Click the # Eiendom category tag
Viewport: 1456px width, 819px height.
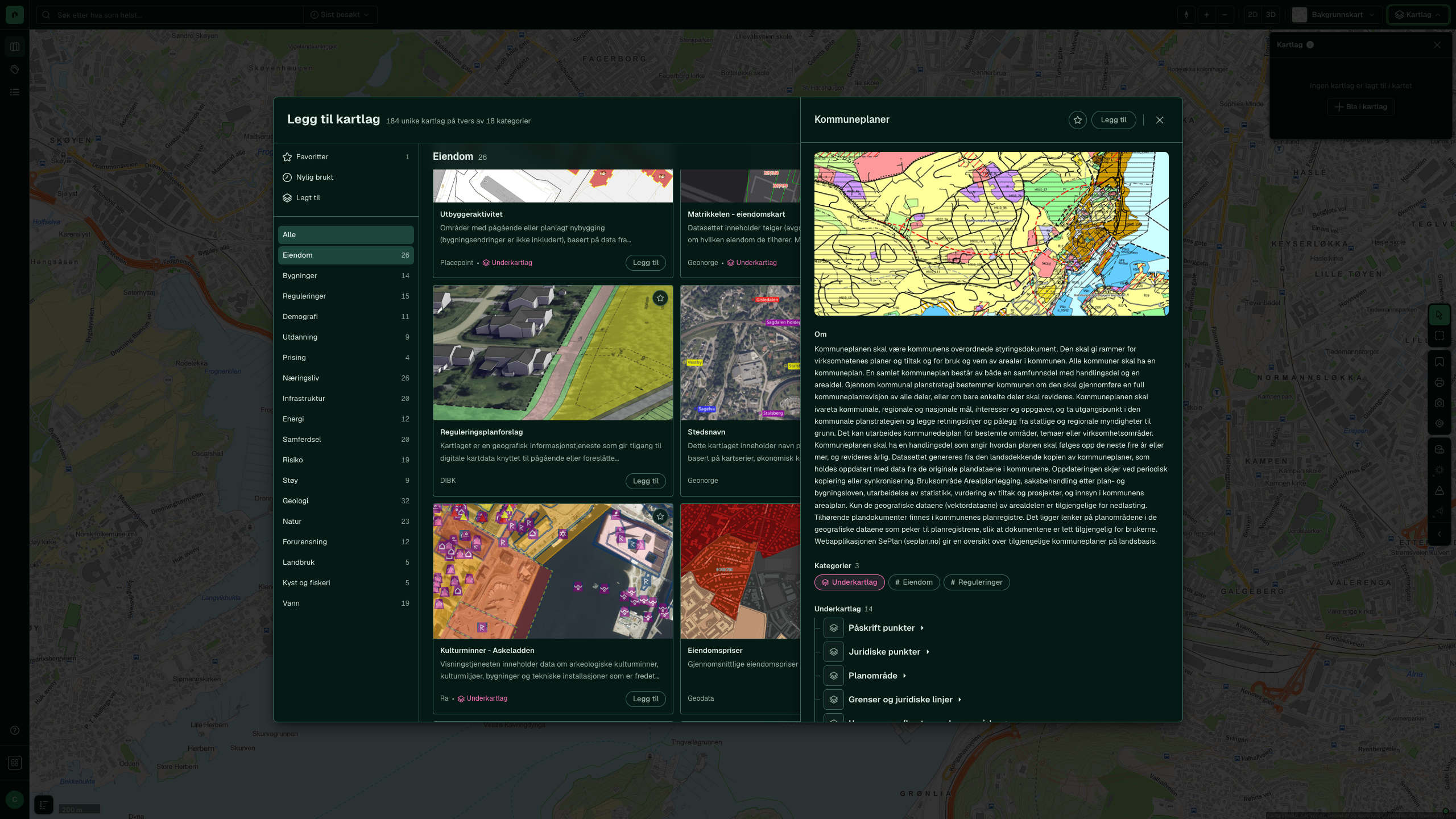(x=914, y=582)
